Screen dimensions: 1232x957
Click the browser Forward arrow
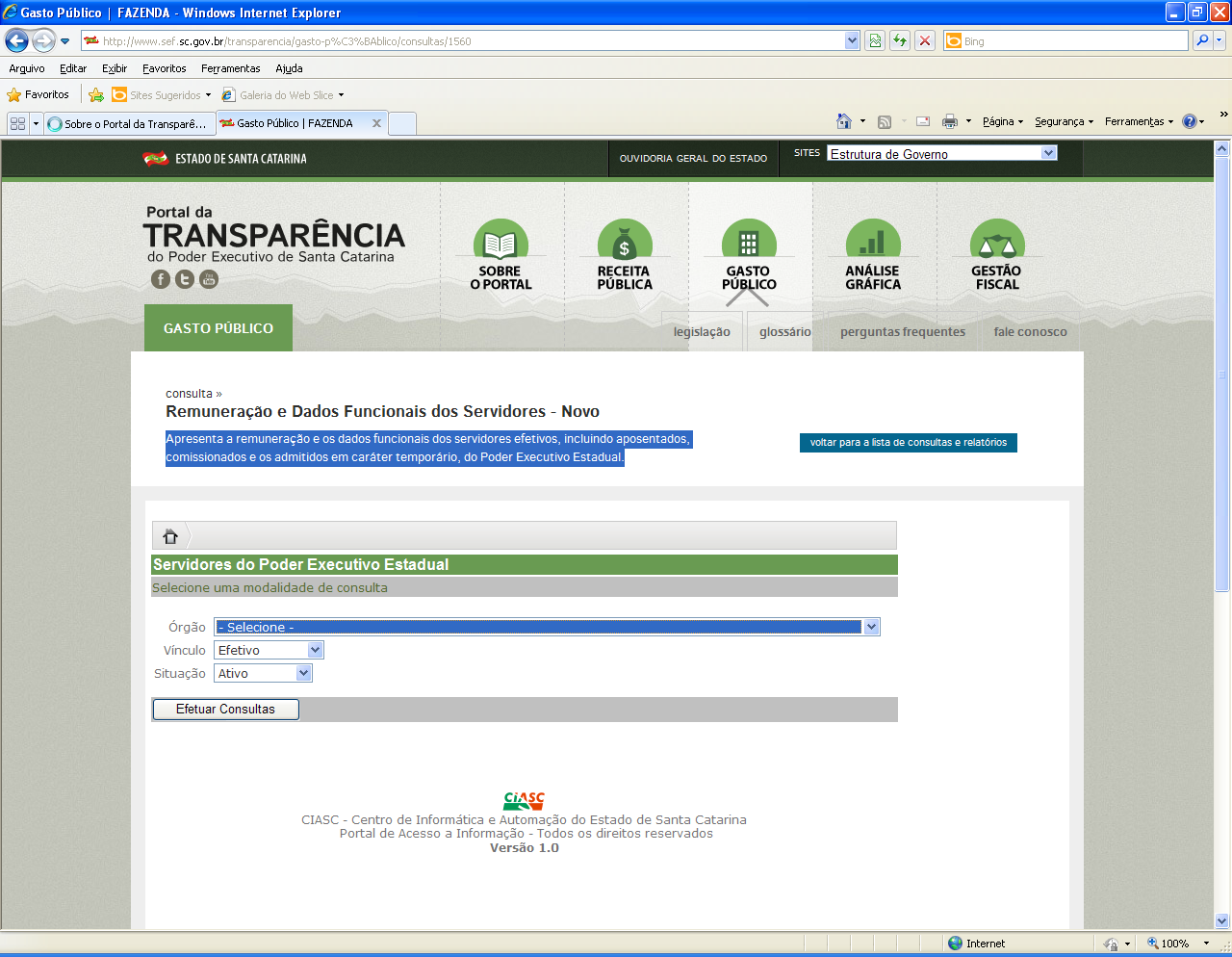(43, 40)
